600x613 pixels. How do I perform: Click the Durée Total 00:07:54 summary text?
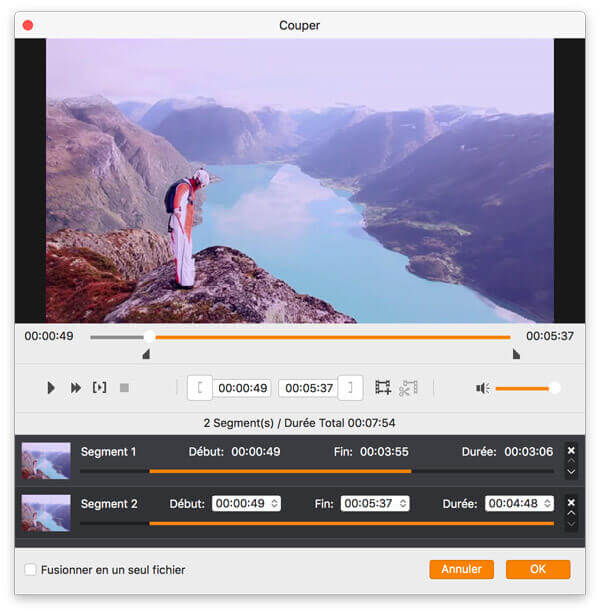pos(340,423)
